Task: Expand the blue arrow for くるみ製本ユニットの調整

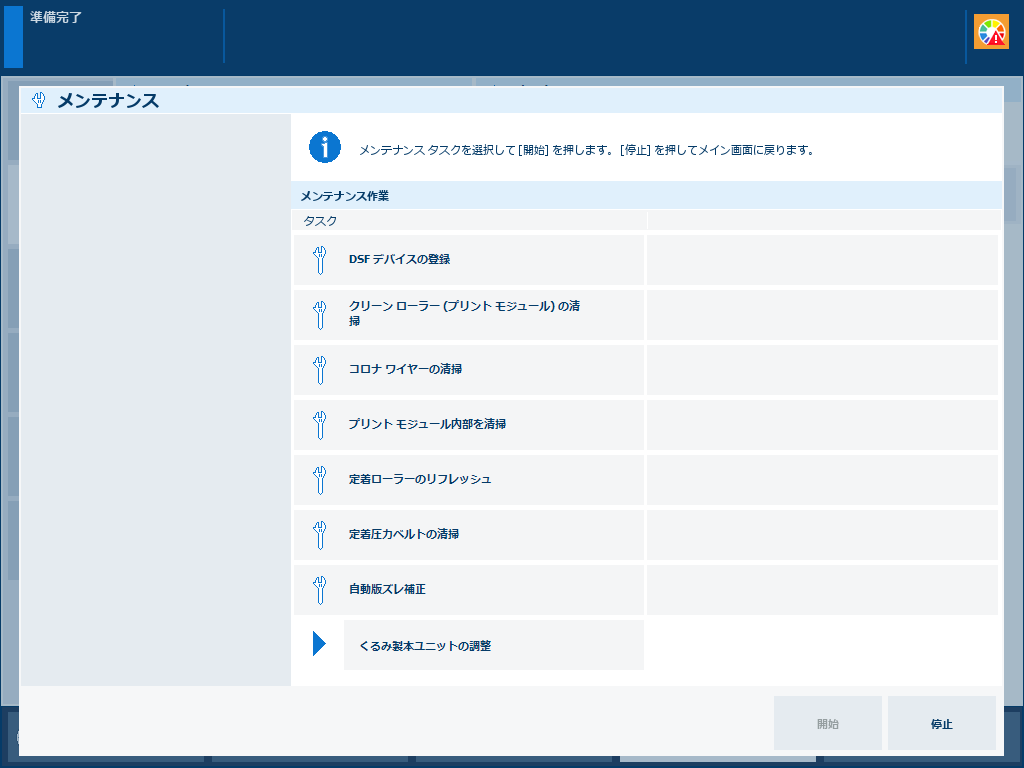Action: [319, 643]
